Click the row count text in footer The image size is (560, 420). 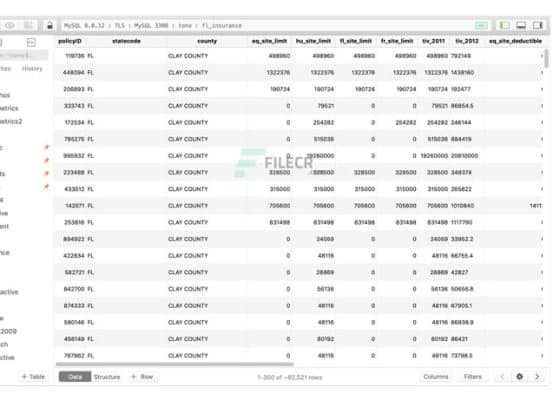coord(289,378)
